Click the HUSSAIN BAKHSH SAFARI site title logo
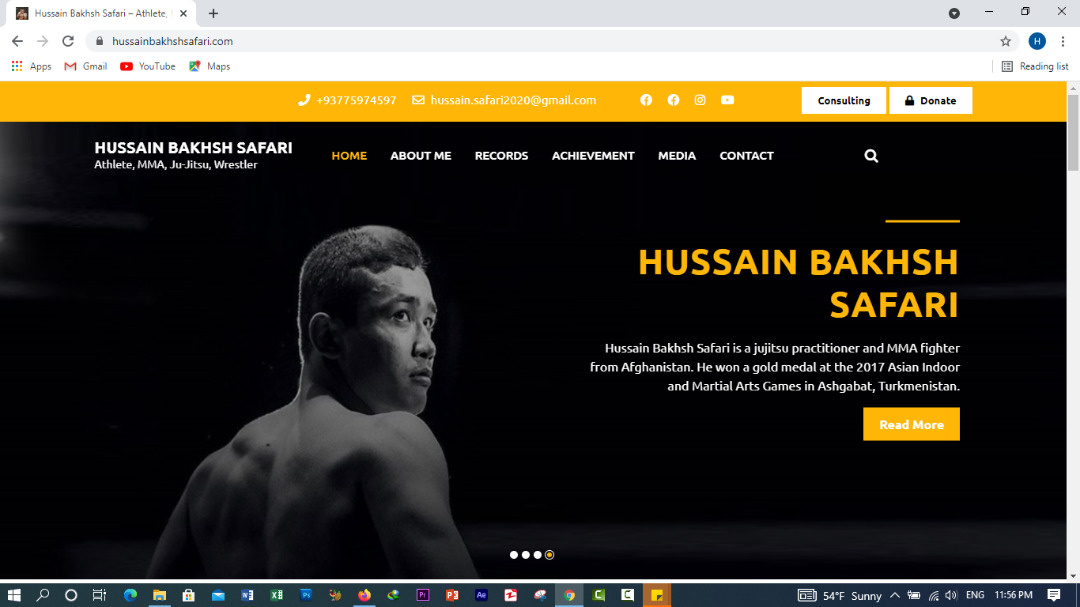This screenshot has height=607, width=1080. click(194, 147)
